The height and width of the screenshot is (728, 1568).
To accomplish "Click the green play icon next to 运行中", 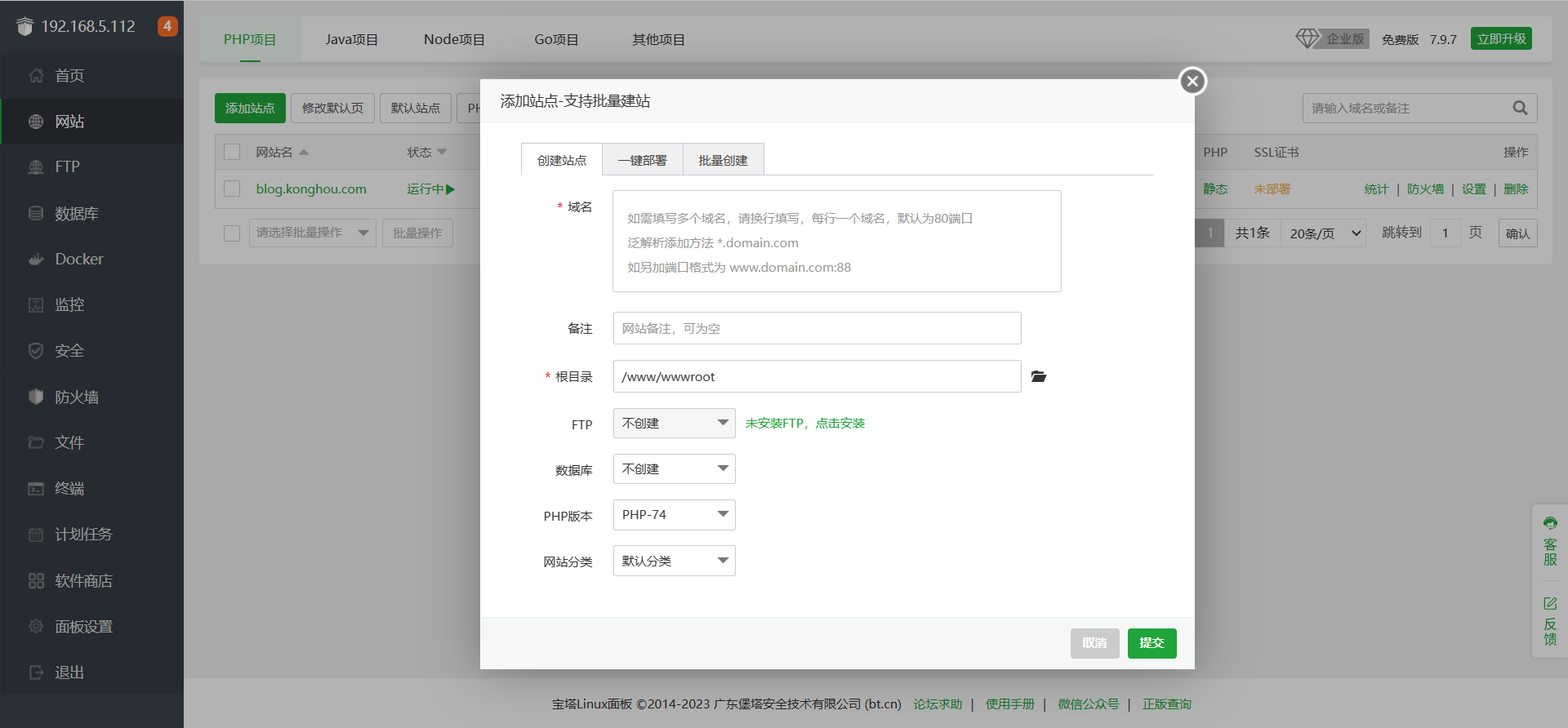I will pyautogui.click(x=450, y=189).
